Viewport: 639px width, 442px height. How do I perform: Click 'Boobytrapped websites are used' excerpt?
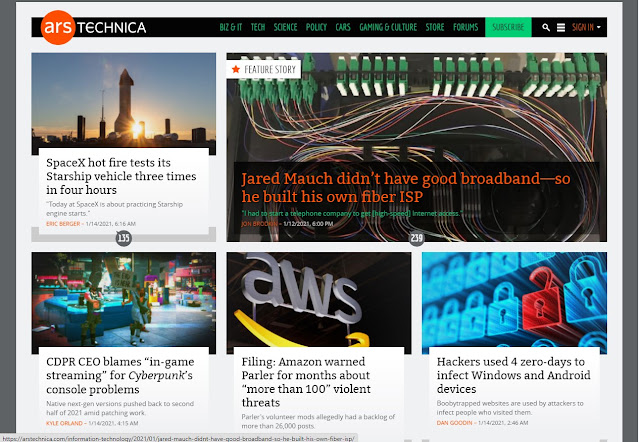pyautogui.click(x=510, y=408)
